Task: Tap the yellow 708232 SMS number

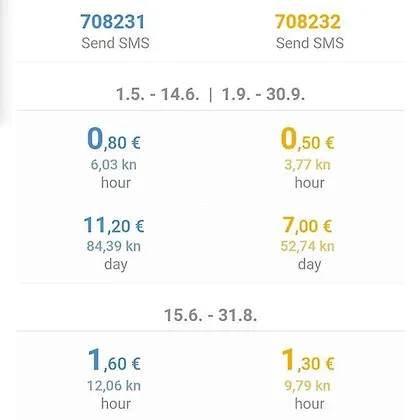Action: coord(307,21)
